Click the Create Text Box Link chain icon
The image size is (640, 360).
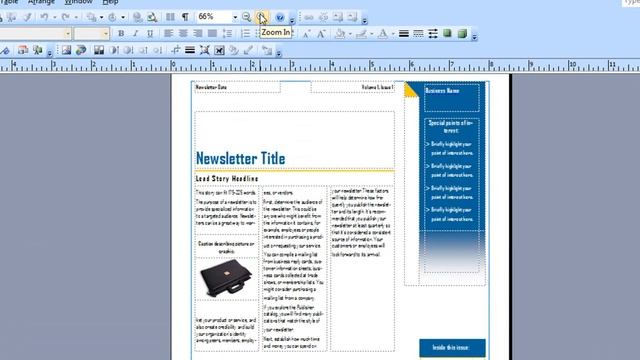click(309, 17)
